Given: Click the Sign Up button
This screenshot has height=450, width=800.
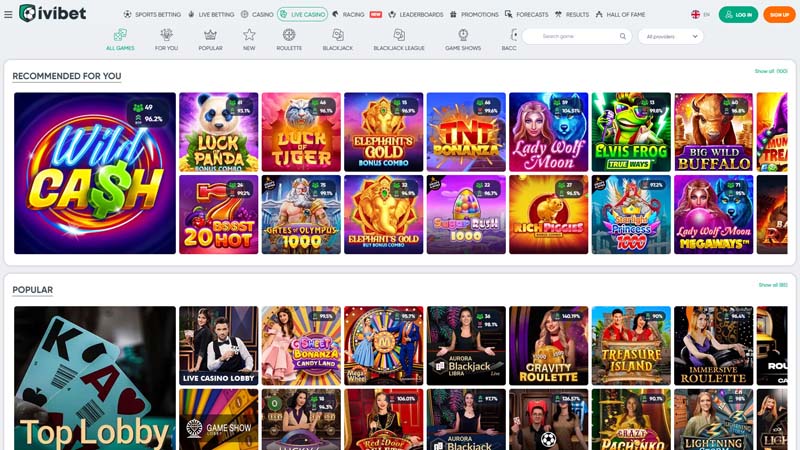Looking at the screenshot, I should pos(779,14).
